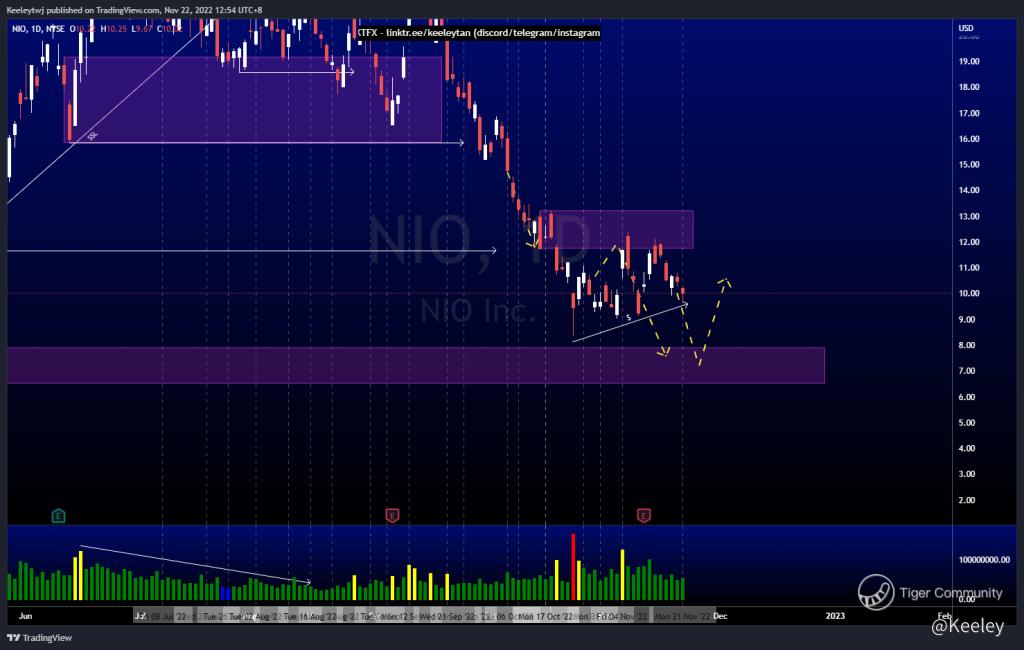The width and height of the screenshot is (1024, 650).
Task: Click the Jun label on time axis
Action: coord(25,616)
